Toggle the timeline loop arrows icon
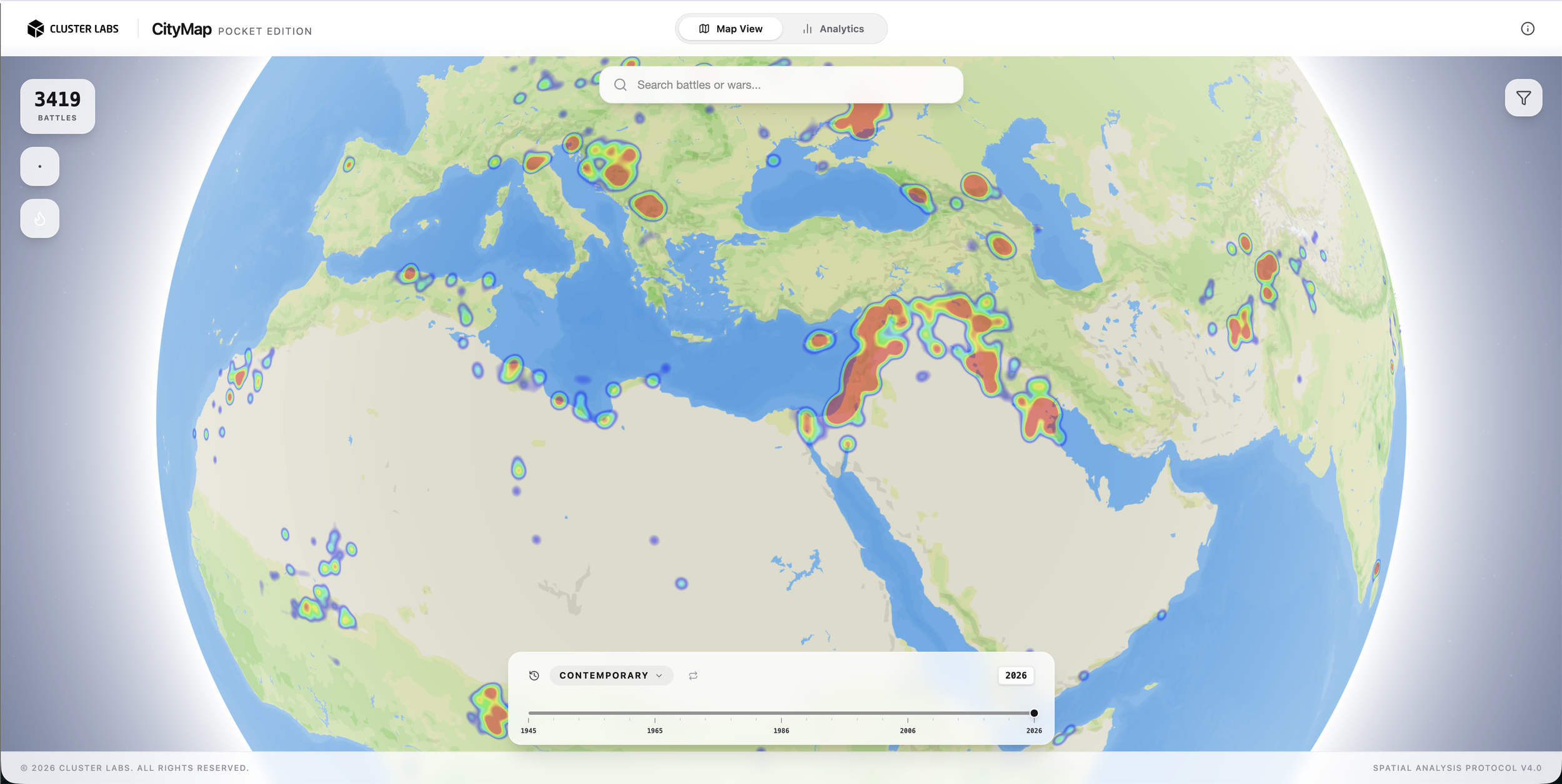This screenshot has width=1562, height=784. click(x=693, y=675)
